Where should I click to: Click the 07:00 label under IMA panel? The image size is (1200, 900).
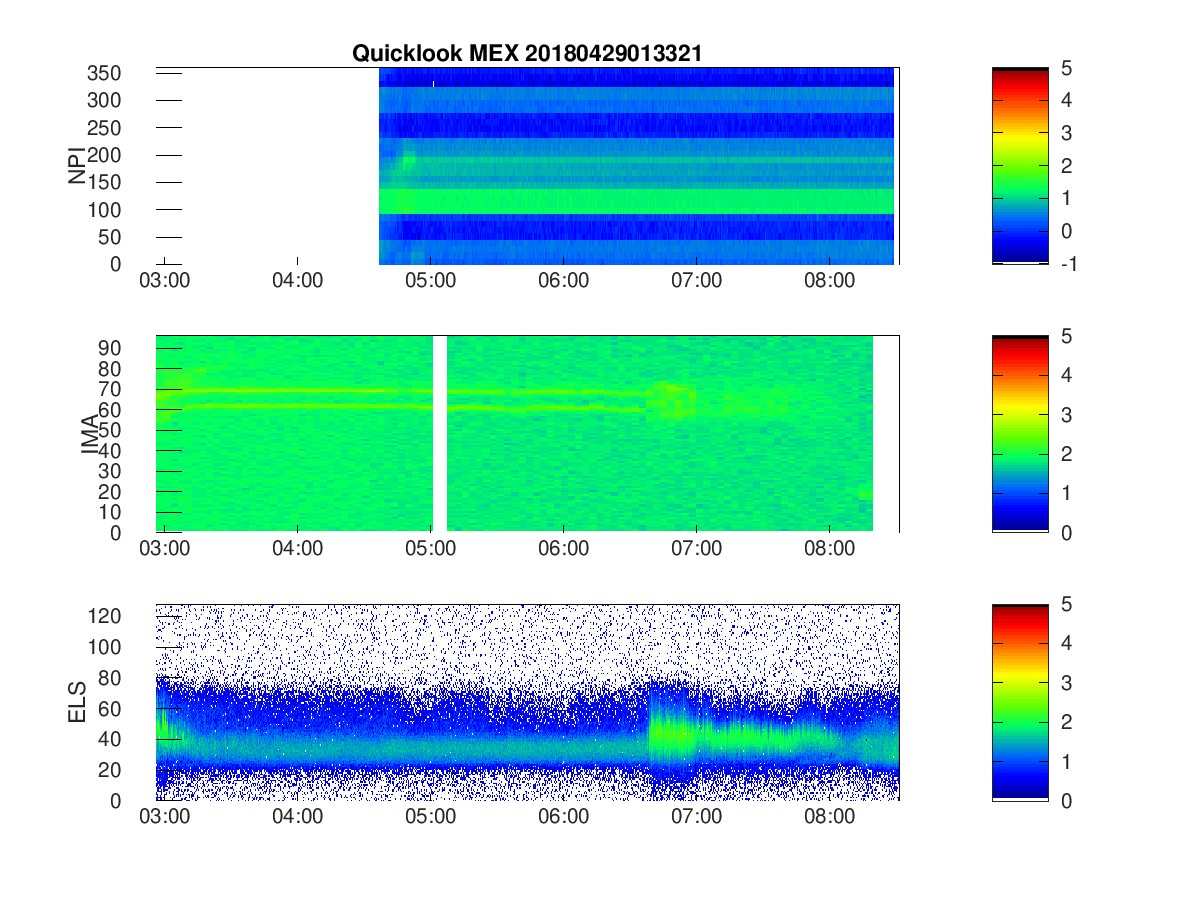(x=697, y=549)
